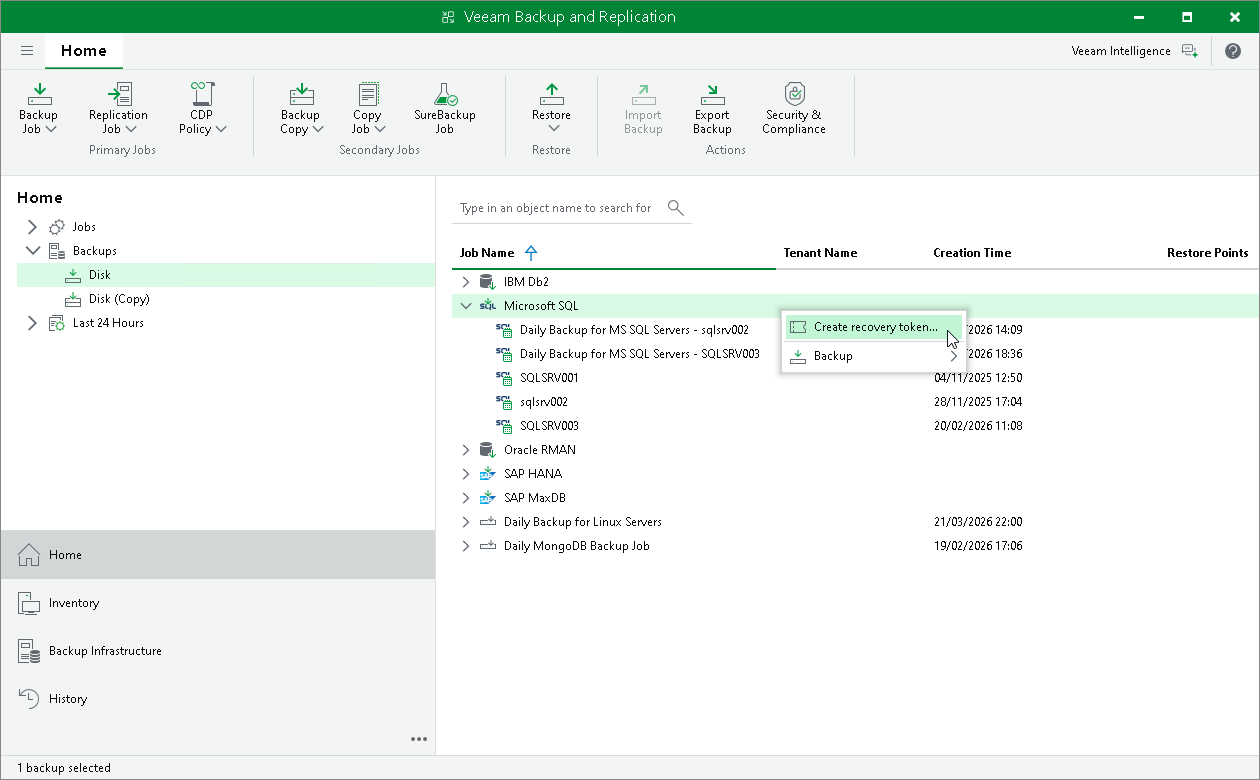
Task: Create a SureBackup Job from ribbon
Action: click(444, 109)
